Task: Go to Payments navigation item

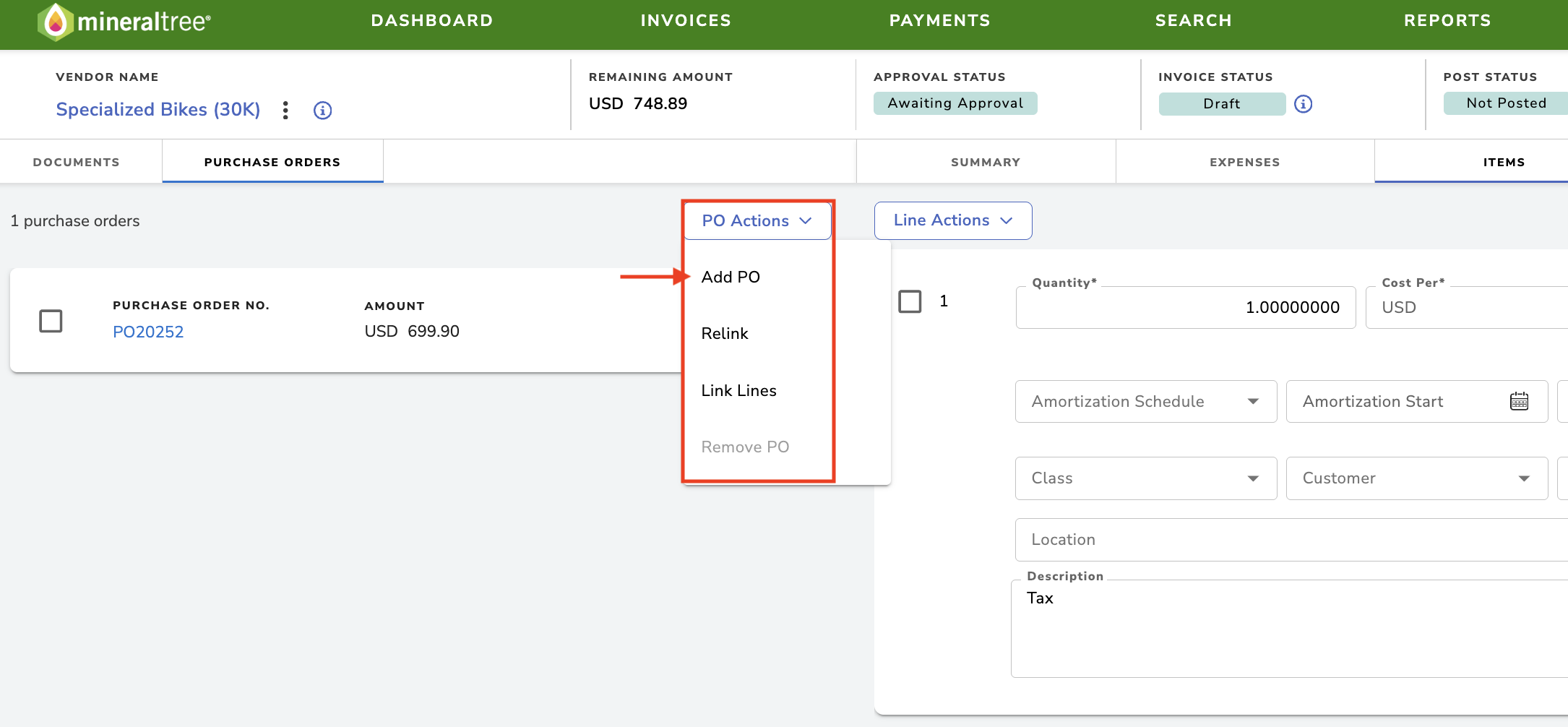Action: (939, 20)
